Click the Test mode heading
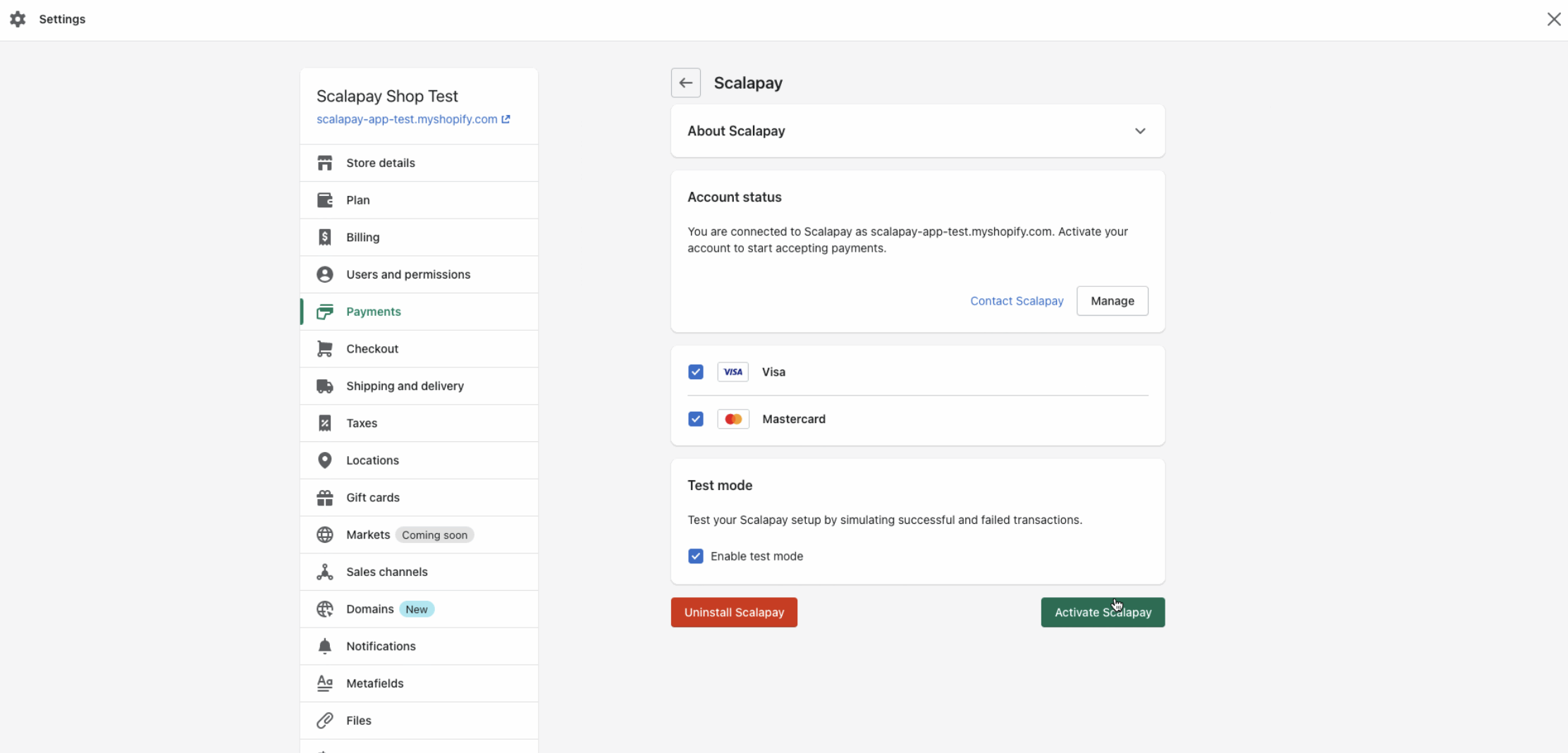This screenshot has height=753, width=1568. (x=720, y=485)
